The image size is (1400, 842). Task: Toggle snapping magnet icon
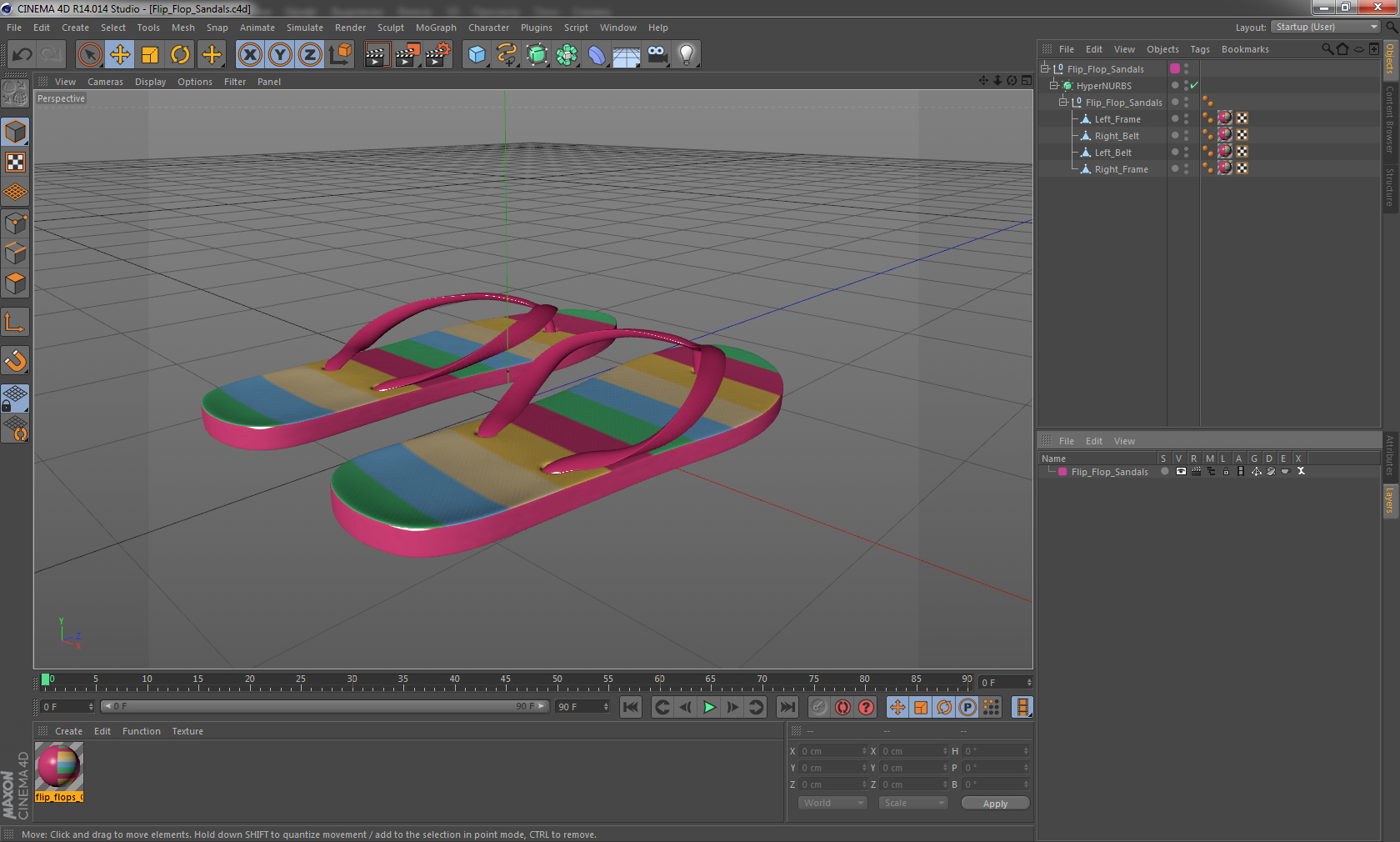pos(16,360)
